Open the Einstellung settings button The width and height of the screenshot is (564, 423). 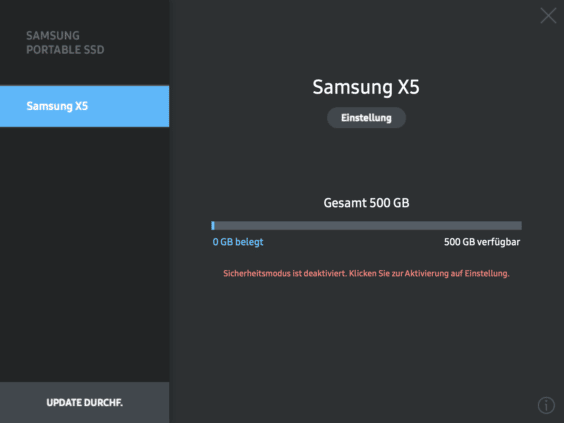[x=366, y=118]
